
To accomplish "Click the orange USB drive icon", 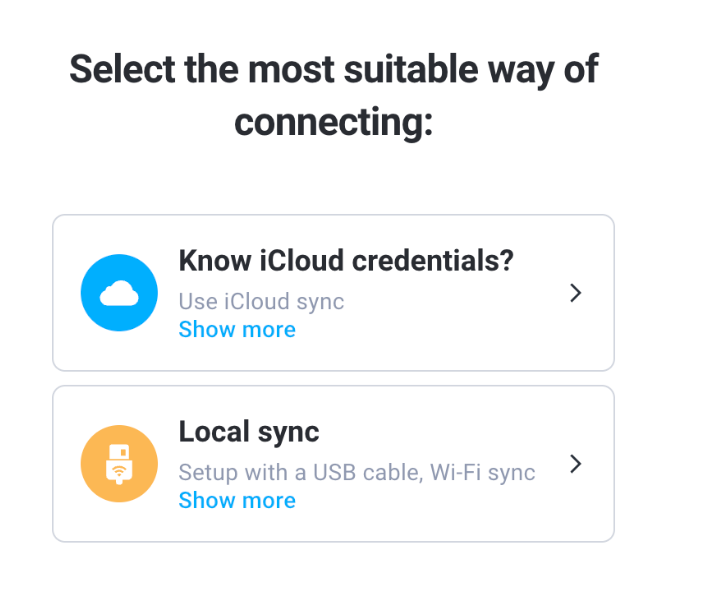I will click(x=119, y=464).
